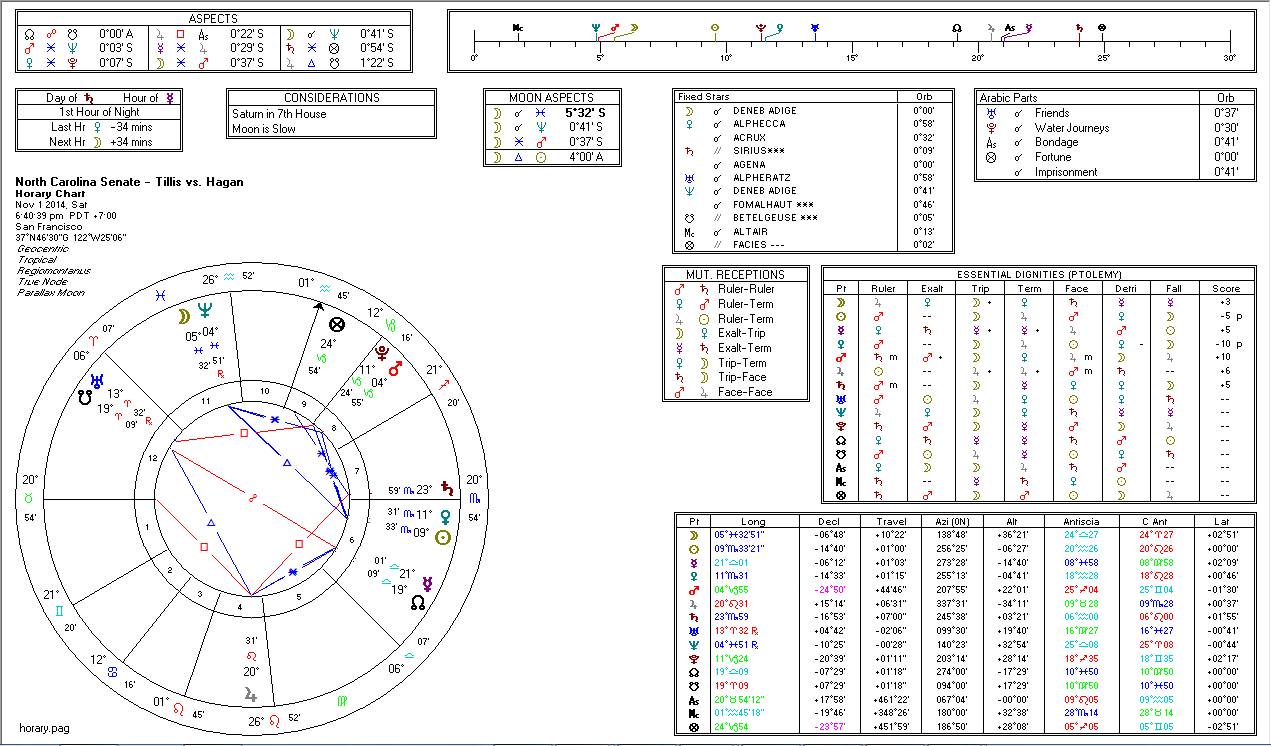Click the Sun glyph in the chart wheel
1271x746 pixels.
[443, 537]
